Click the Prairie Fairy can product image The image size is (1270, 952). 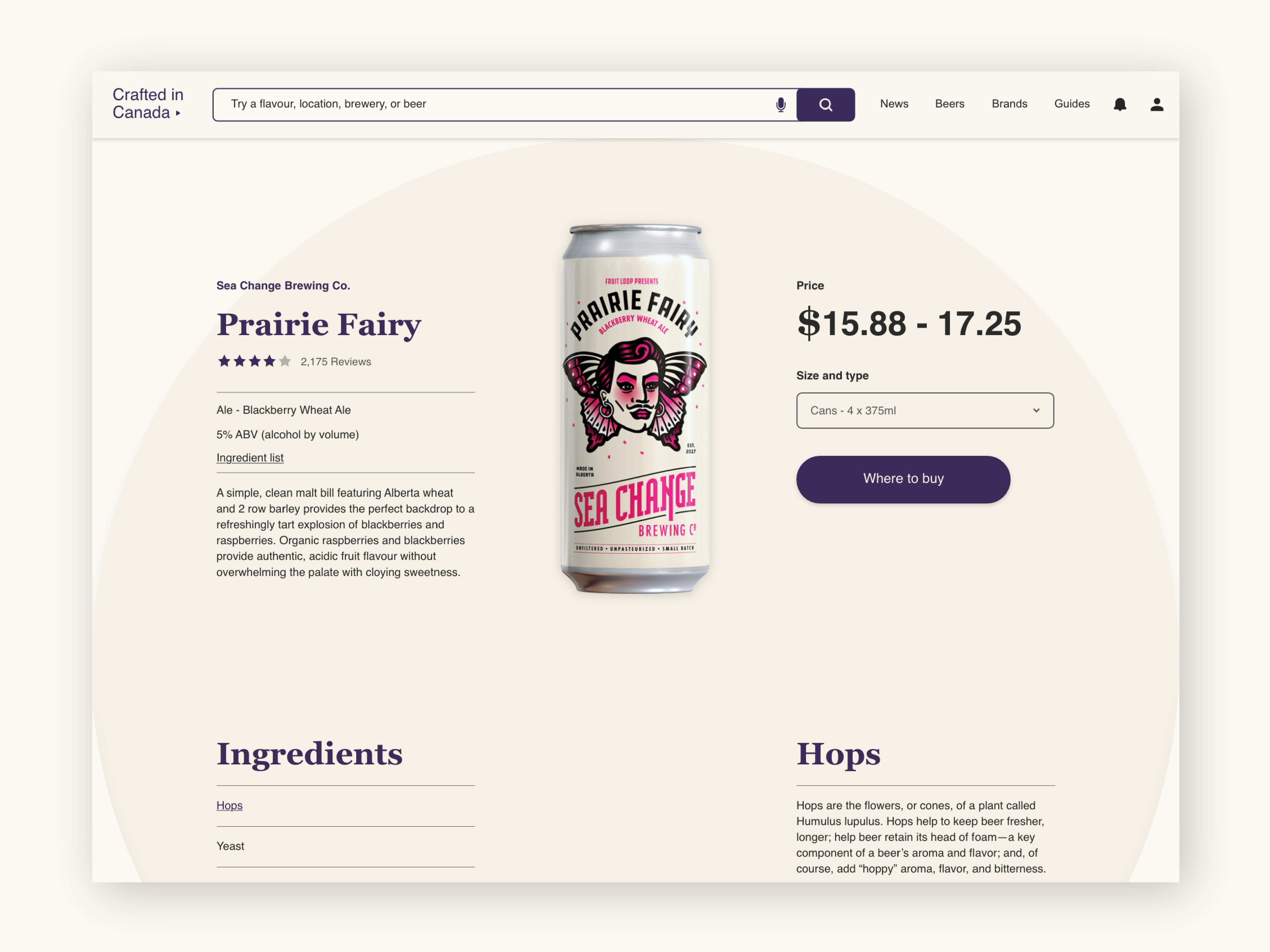click(634, 408)
